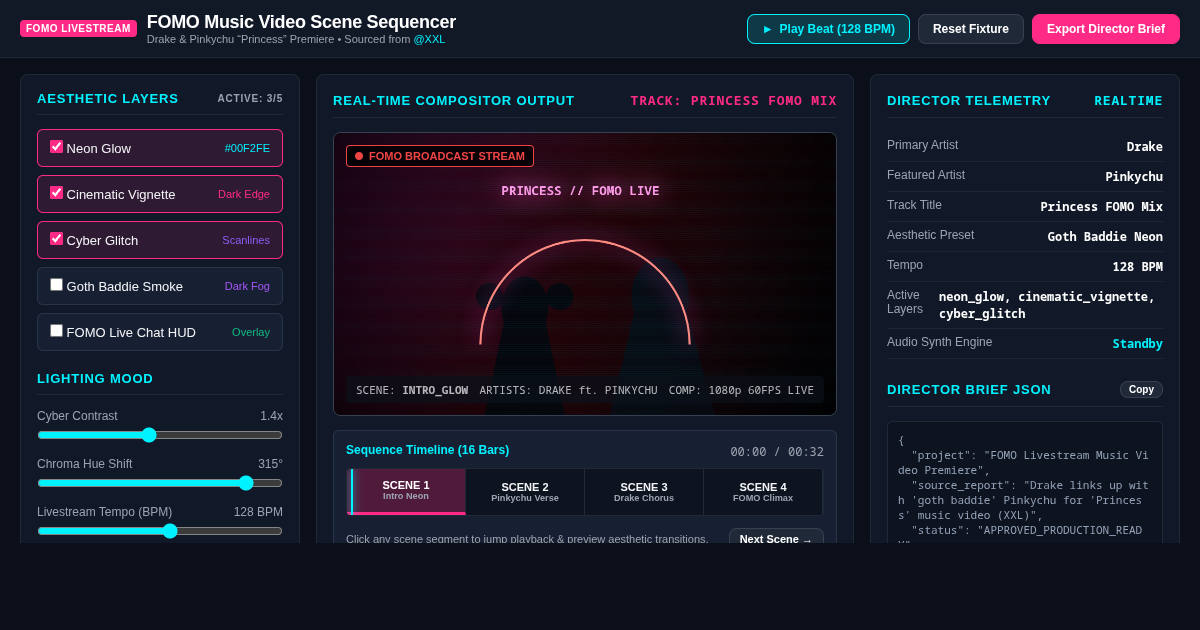Change the Livestream Tempo BPM slider
The image size is (1200, 630).
click(160, 531)
